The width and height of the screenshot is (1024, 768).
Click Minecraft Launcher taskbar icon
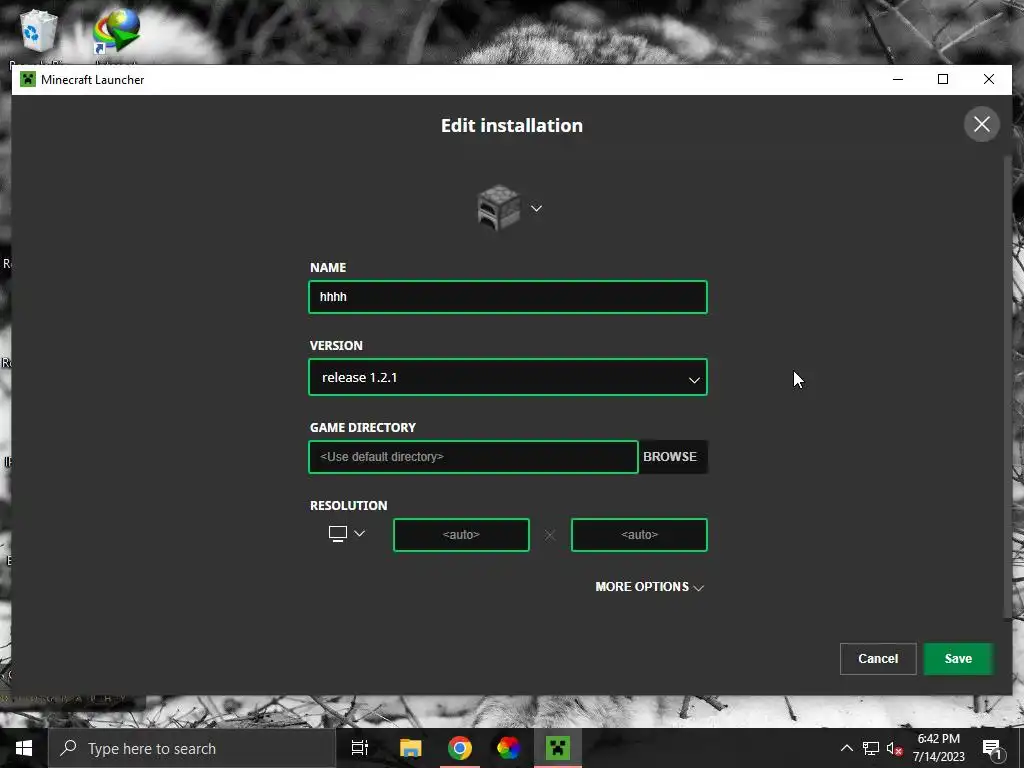(558, 748)
